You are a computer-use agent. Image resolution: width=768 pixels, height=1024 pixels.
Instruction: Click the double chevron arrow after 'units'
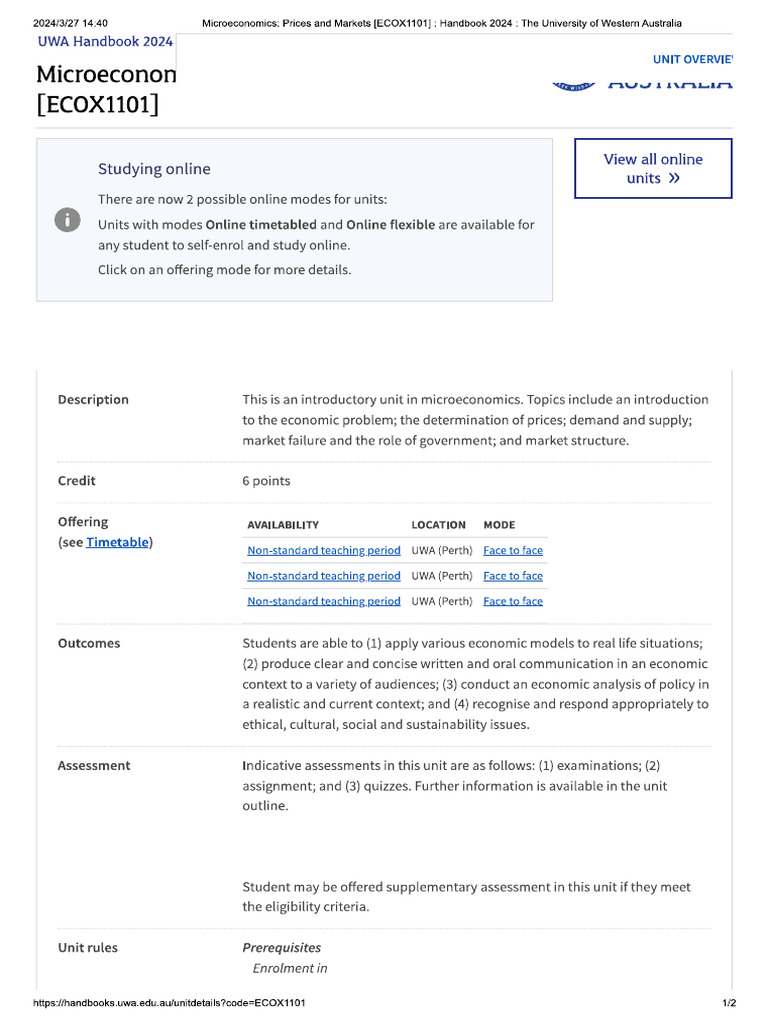click(675, 178)
